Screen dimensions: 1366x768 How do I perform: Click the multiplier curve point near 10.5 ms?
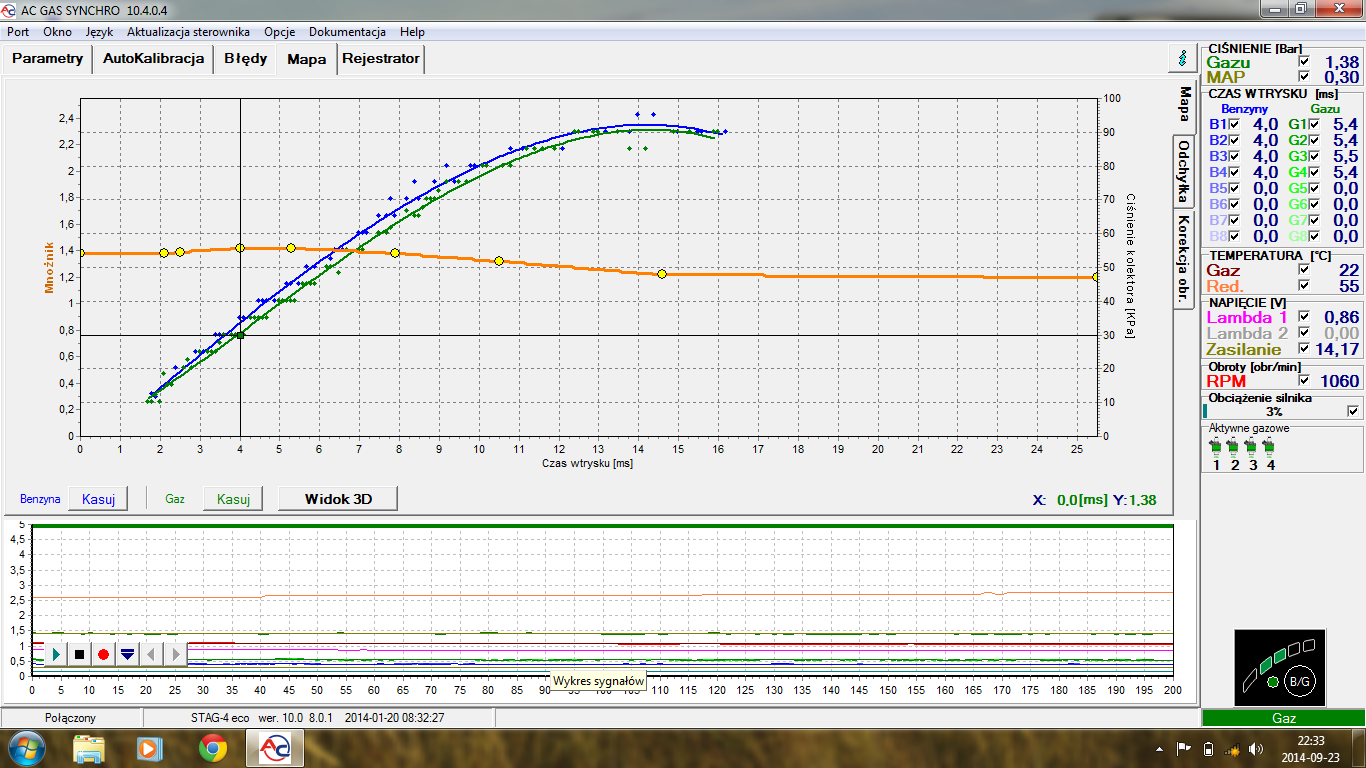point(499,261)
